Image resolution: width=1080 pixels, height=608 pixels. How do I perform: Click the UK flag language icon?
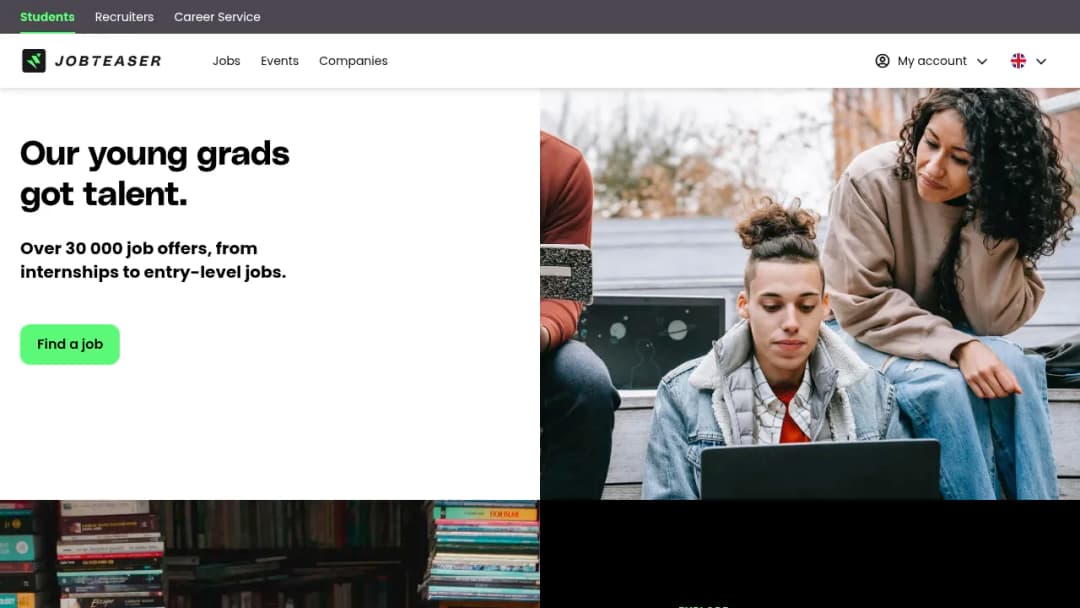[1018, 61]
